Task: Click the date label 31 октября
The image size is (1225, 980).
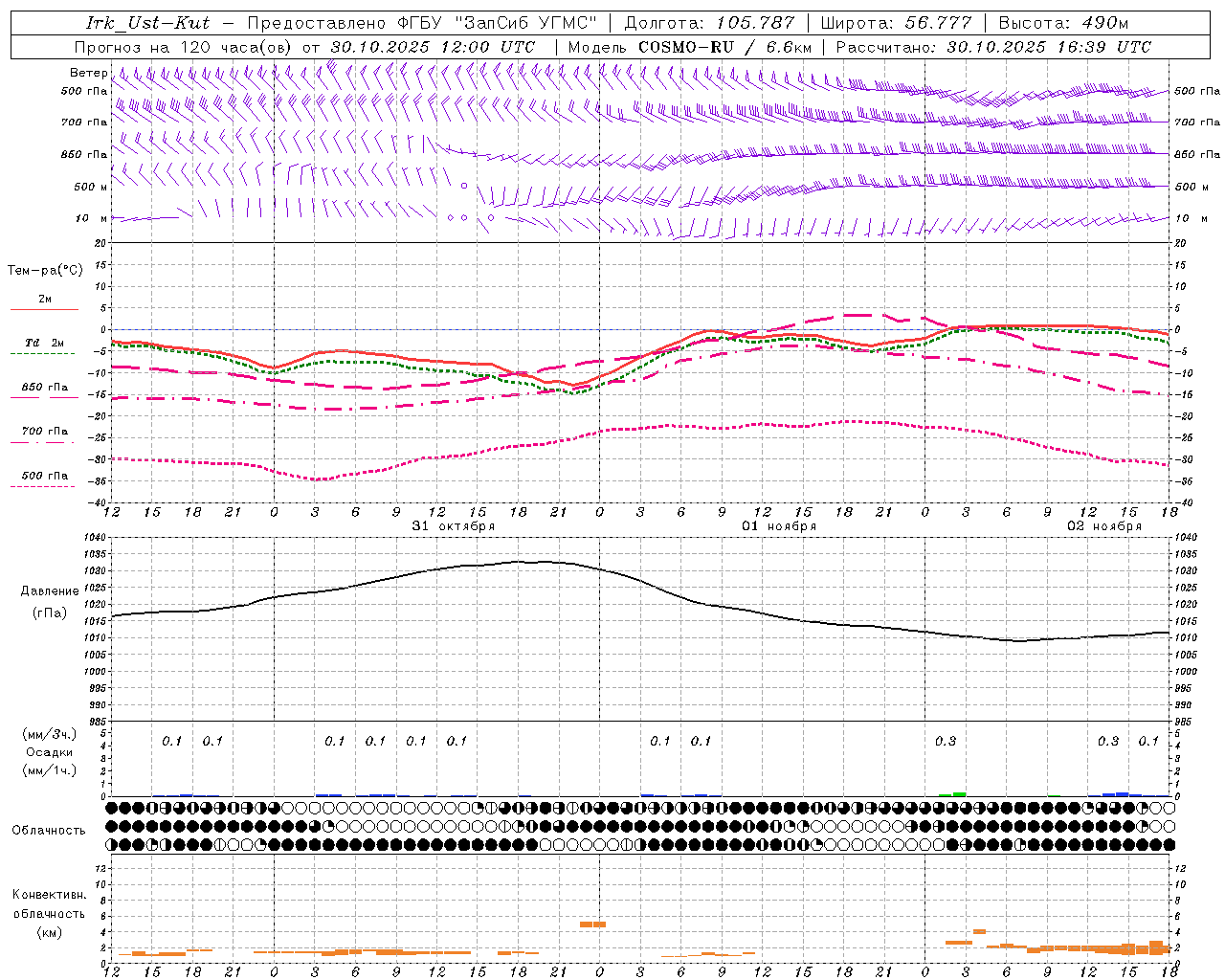Action: click(x=454, y=525)
